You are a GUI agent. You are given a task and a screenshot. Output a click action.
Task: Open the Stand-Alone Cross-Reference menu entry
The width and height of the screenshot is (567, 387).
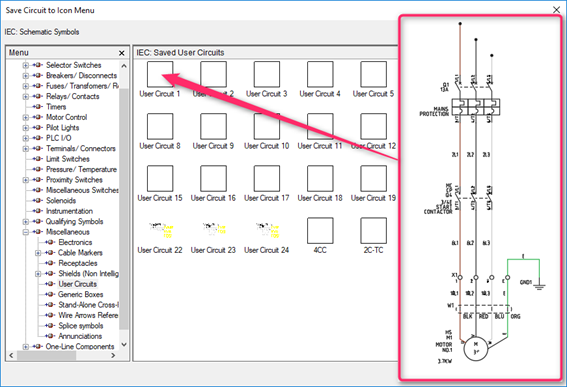[89, 305]
